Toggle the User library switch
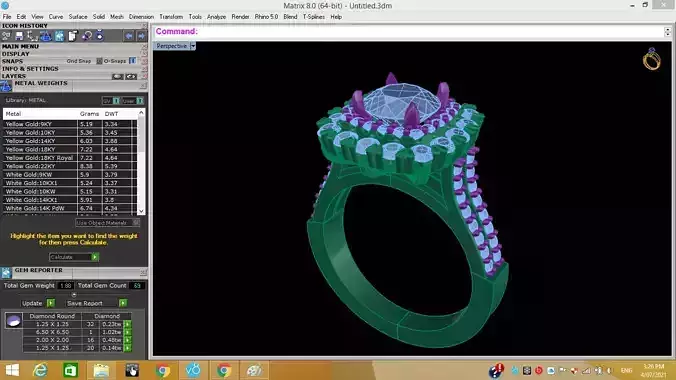 (x=140, y=100)
